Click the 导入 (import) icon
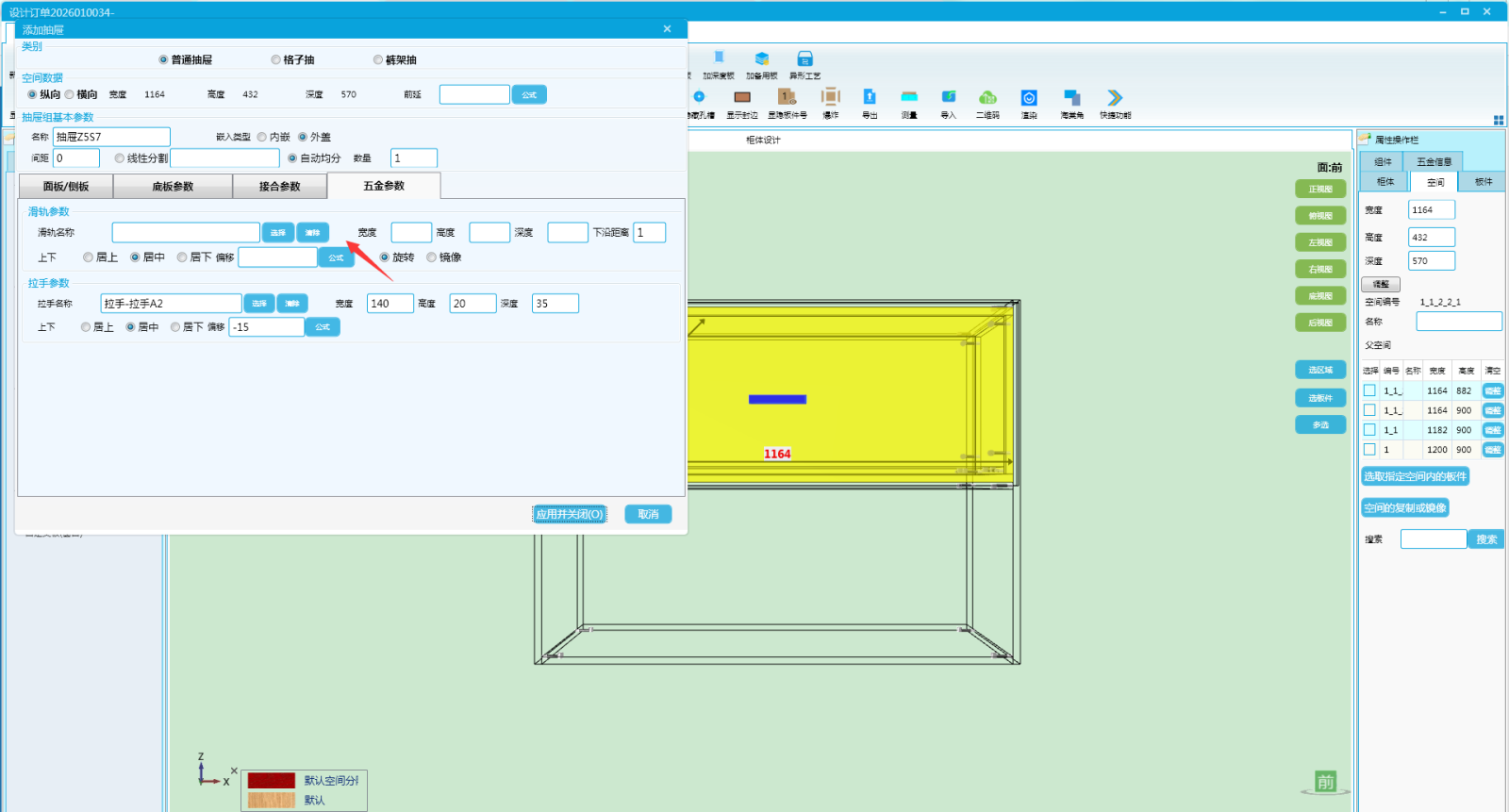1509x812 pixels. pos(948,98)
